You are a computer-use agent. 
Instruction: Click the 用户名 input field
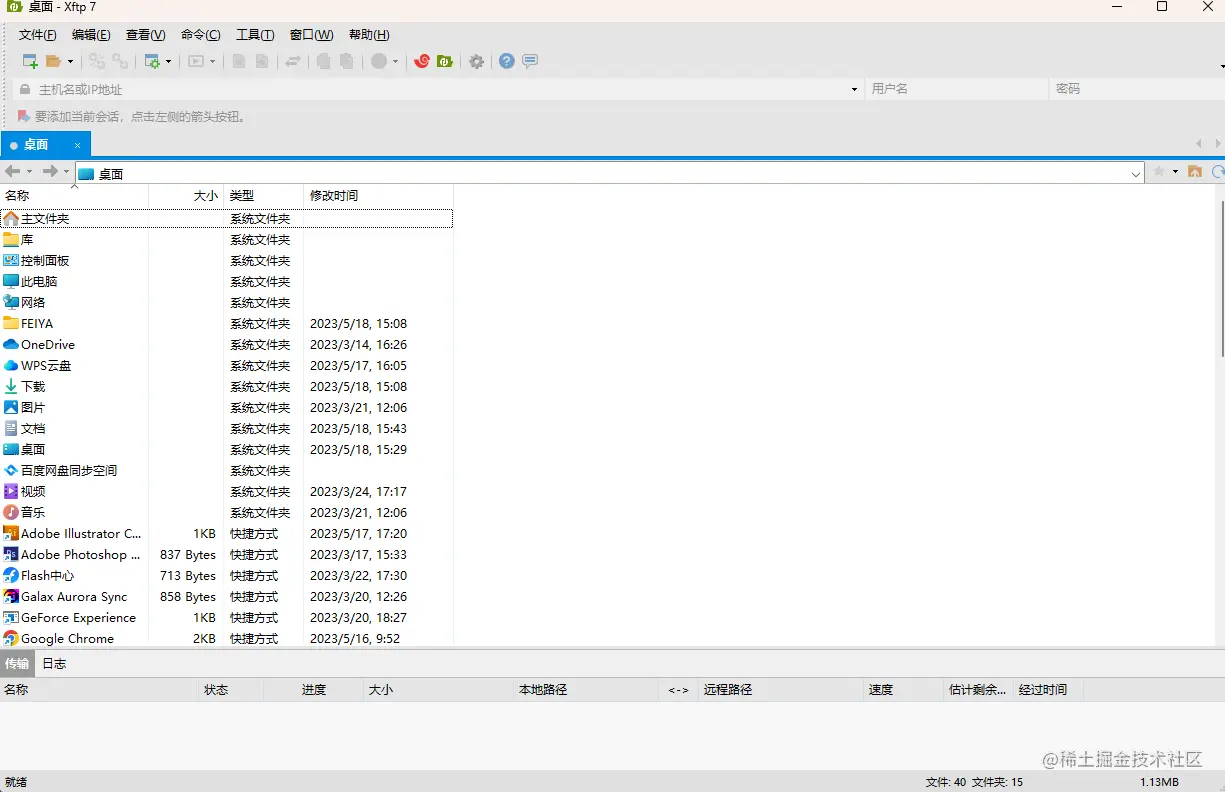[x=957, y=89]
